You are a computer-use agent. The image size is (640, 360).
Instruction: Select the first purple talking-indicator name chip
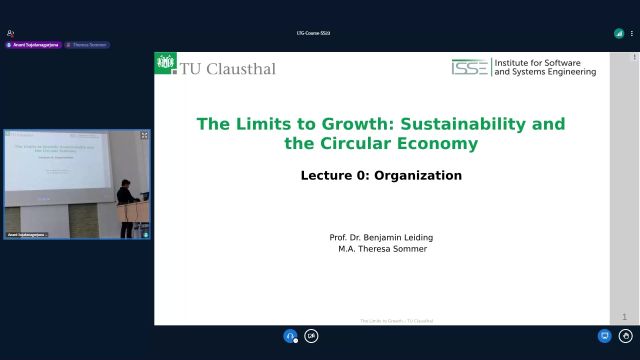pos(33,45)
